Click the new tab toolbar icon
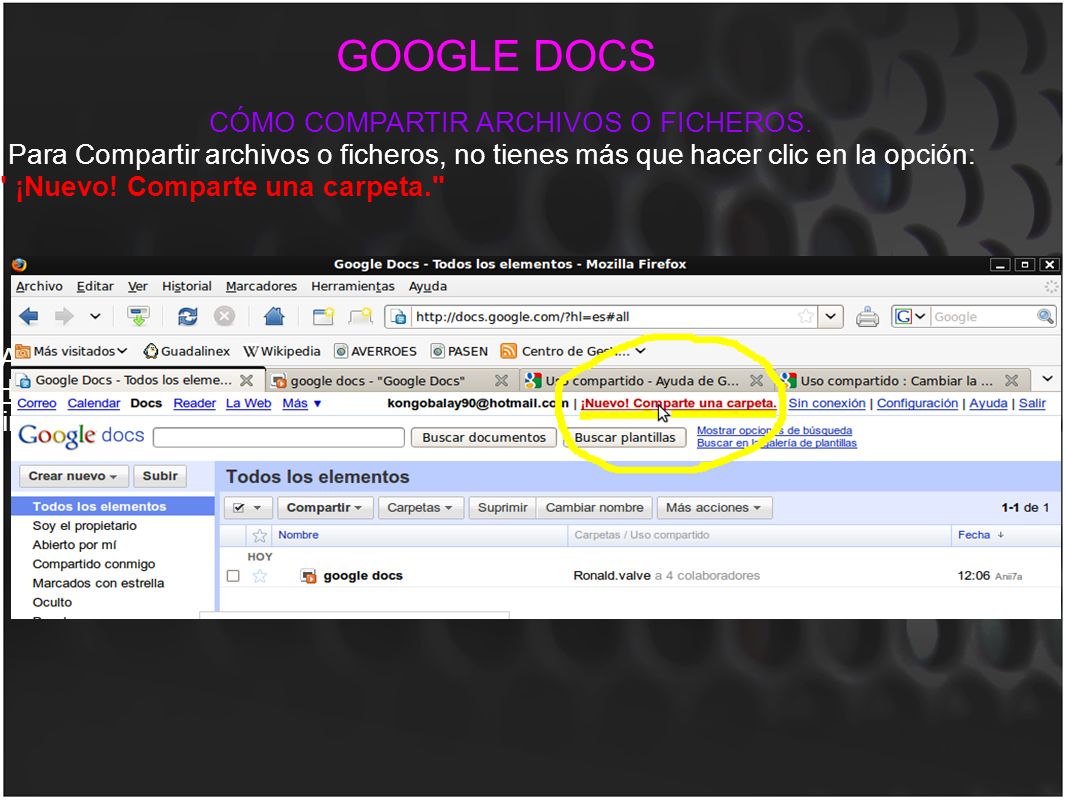1066x800 pixels. tap(324, 316)
